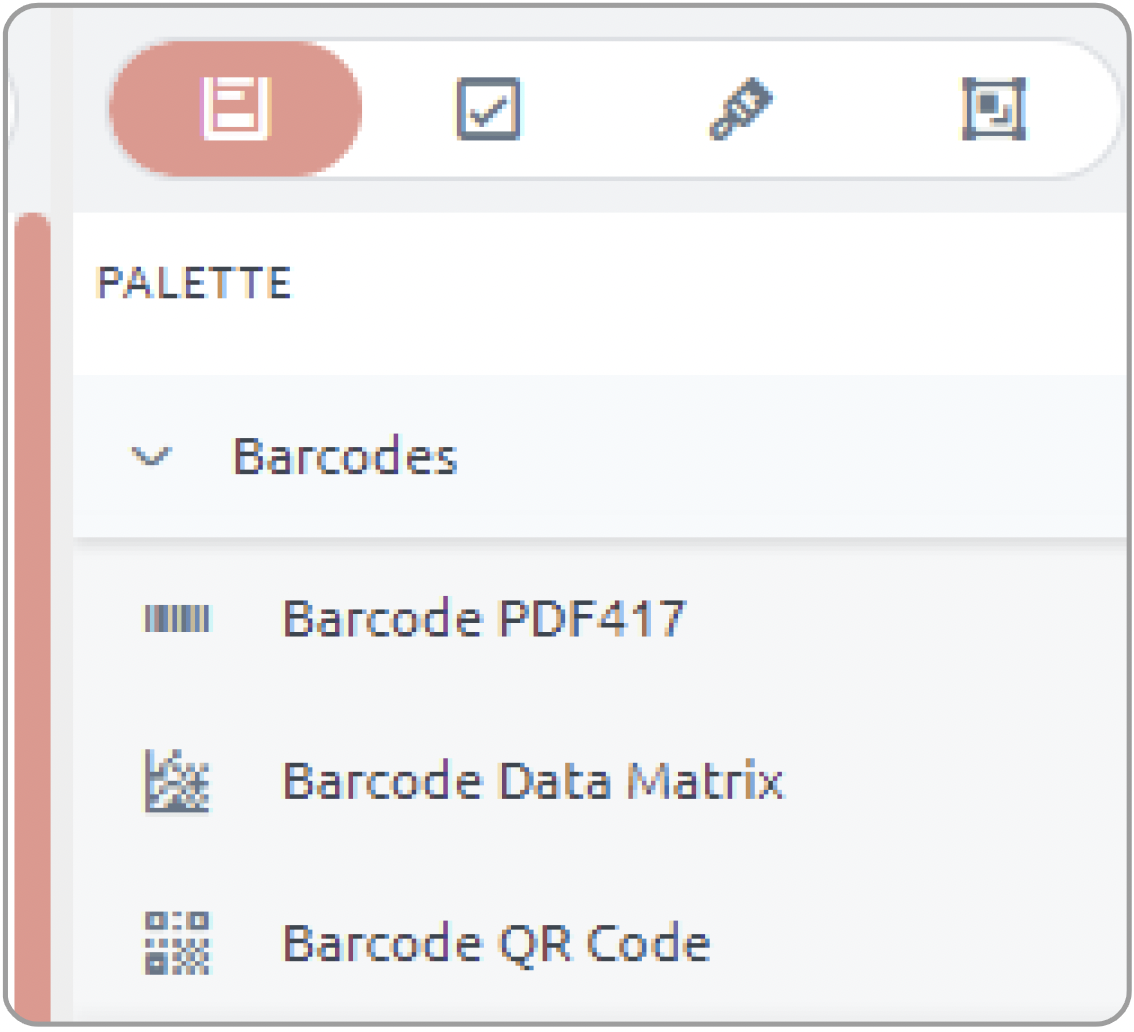Screen dimensions: 1134x1032
Task: Switch to the paint brush style tab
Action: (x=741, y=108)
